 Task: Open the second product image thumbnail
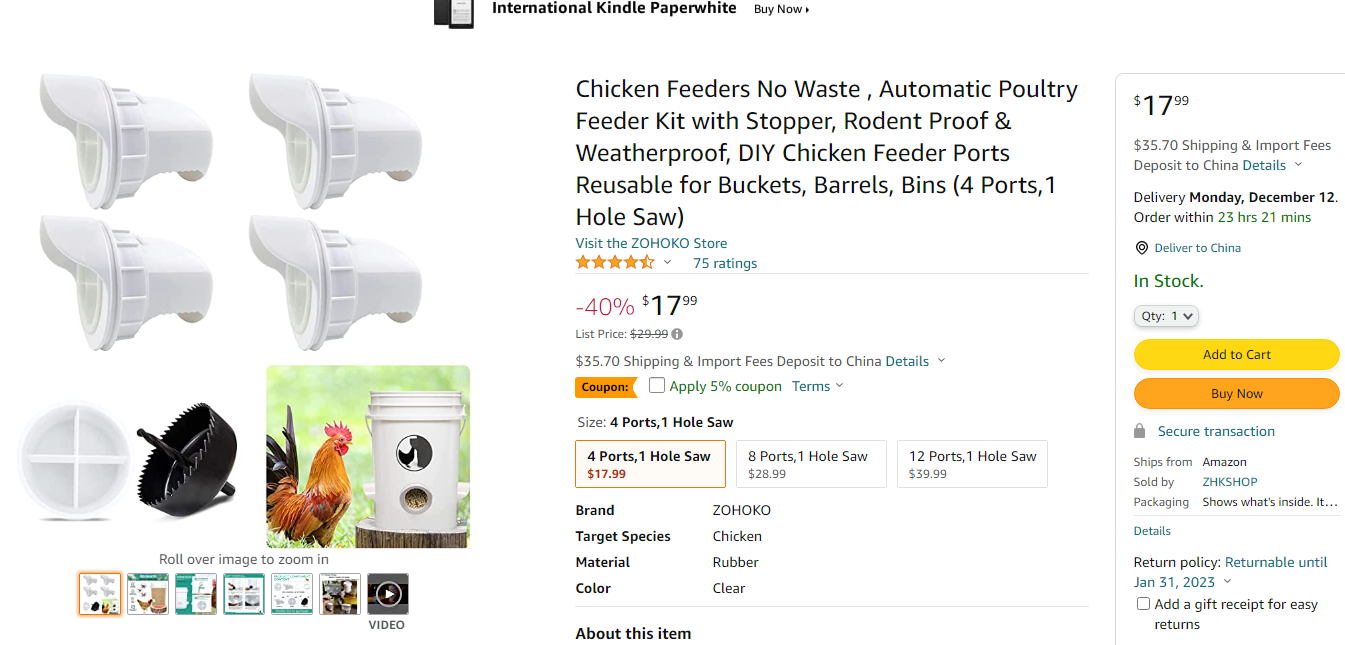(148, 594)
